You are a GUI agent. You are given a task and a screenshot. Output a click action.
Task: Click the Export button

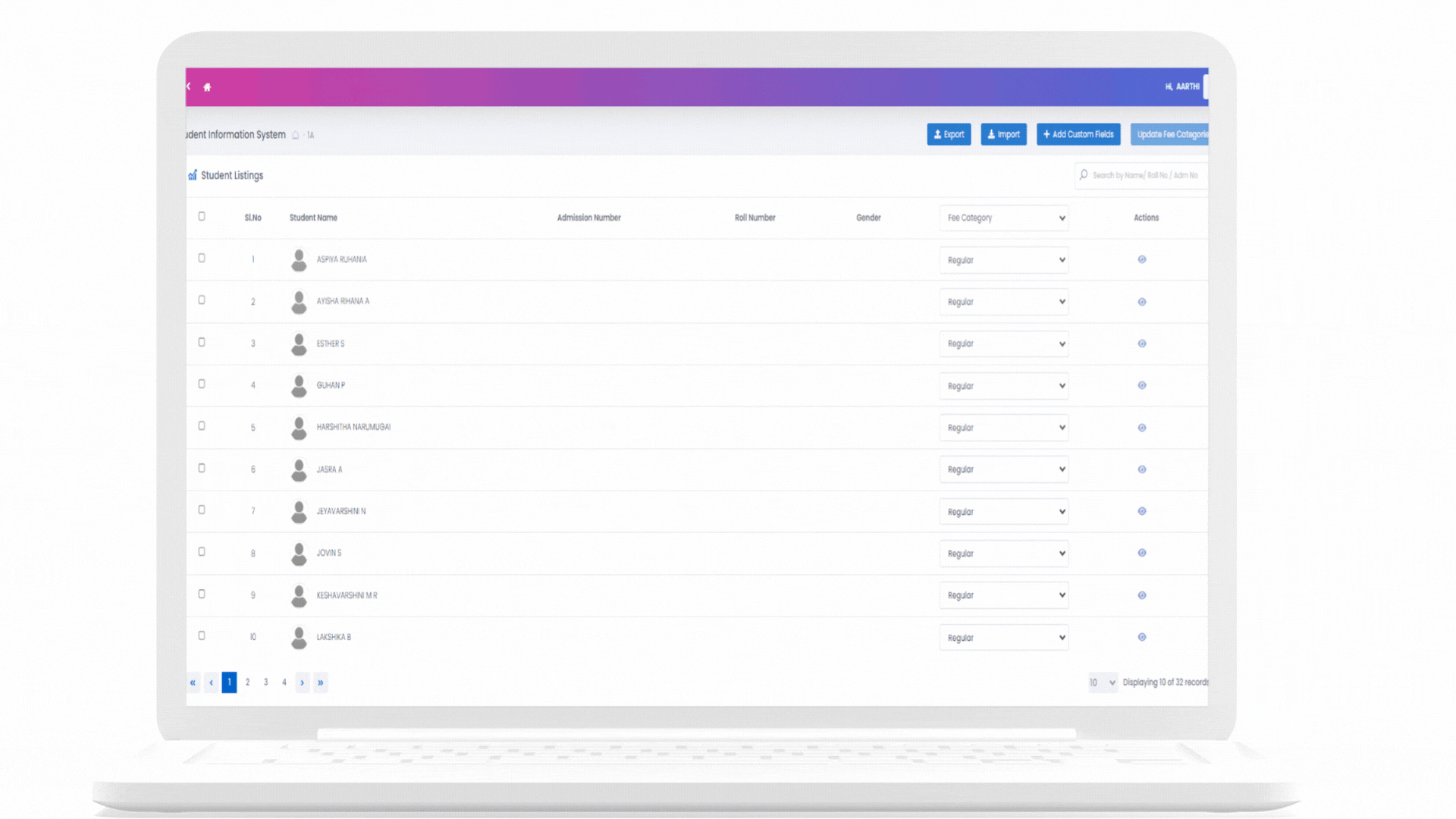click(x=949, y=134)
